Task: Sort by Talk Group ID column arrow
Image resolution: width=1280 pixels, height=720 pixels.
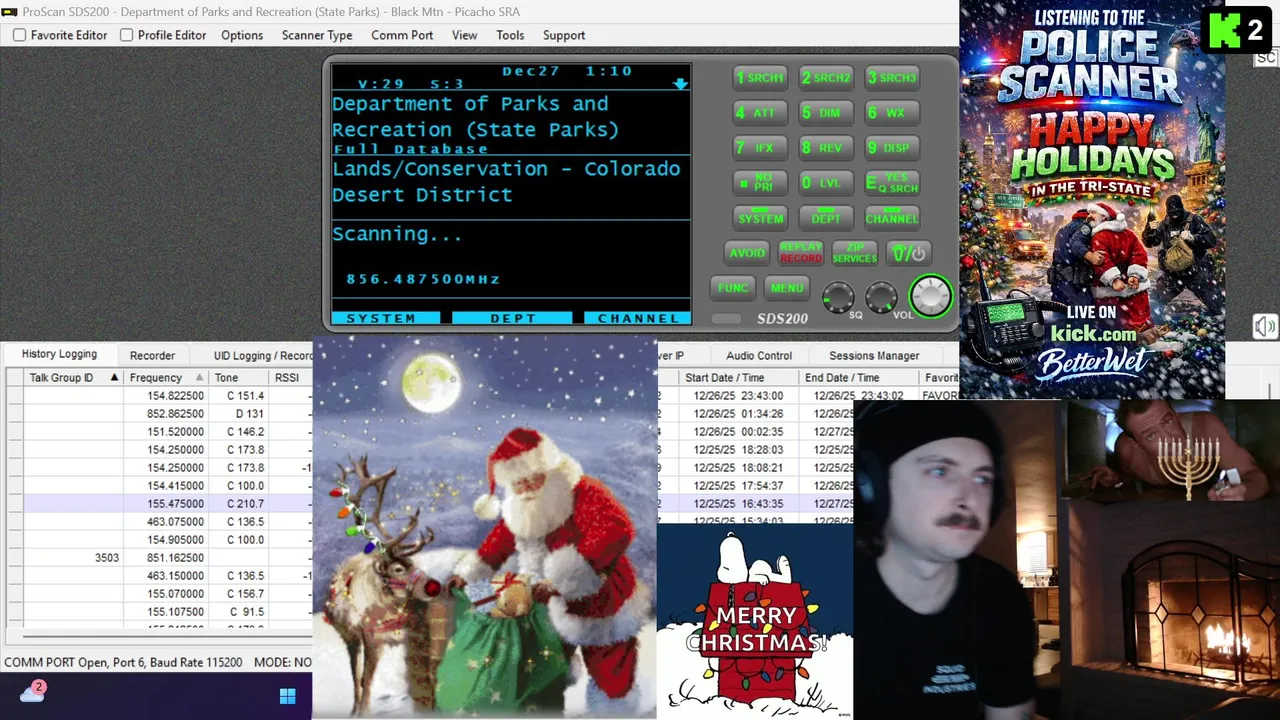Action: [x=114, y=377]
